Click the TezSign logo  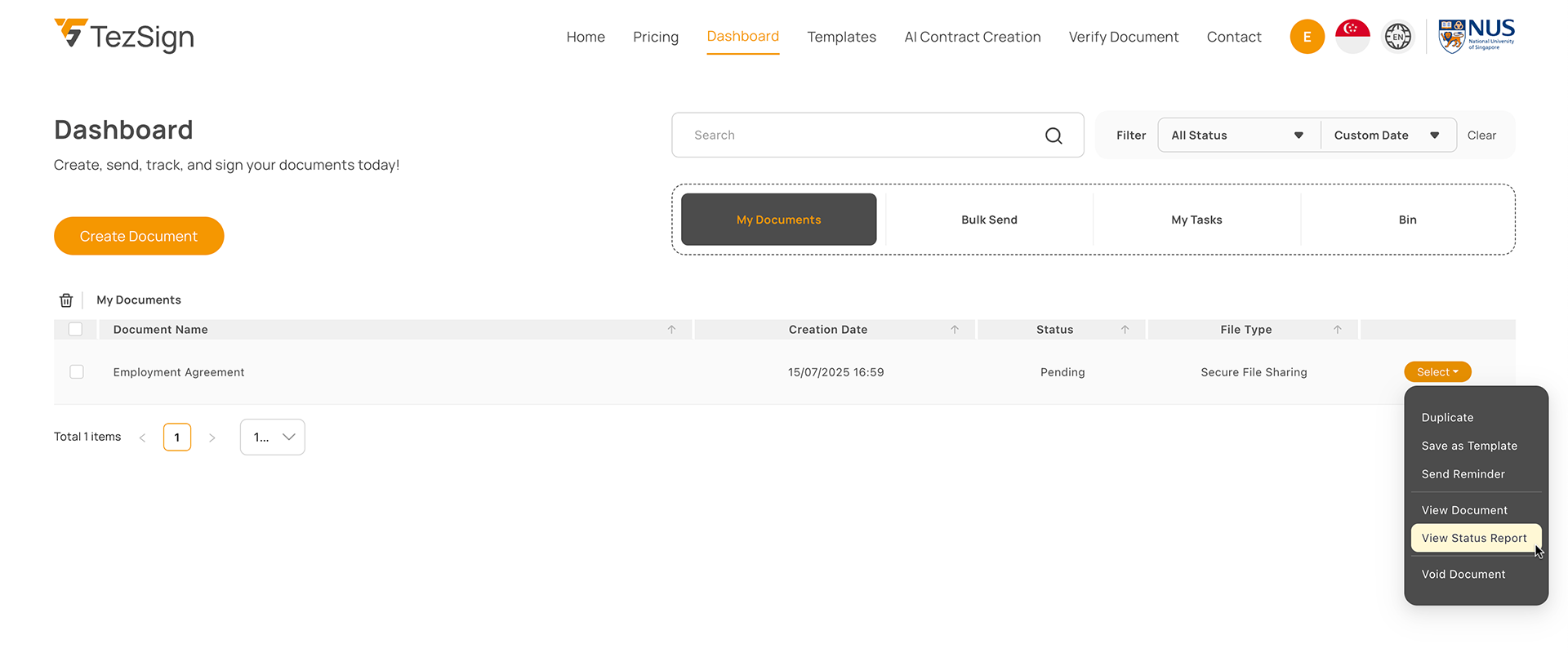coord(124,36)
